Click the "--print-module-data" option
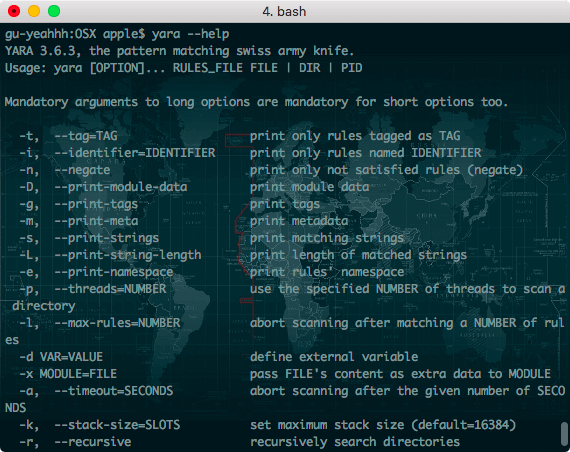570x452 pixels. point(121,187)
